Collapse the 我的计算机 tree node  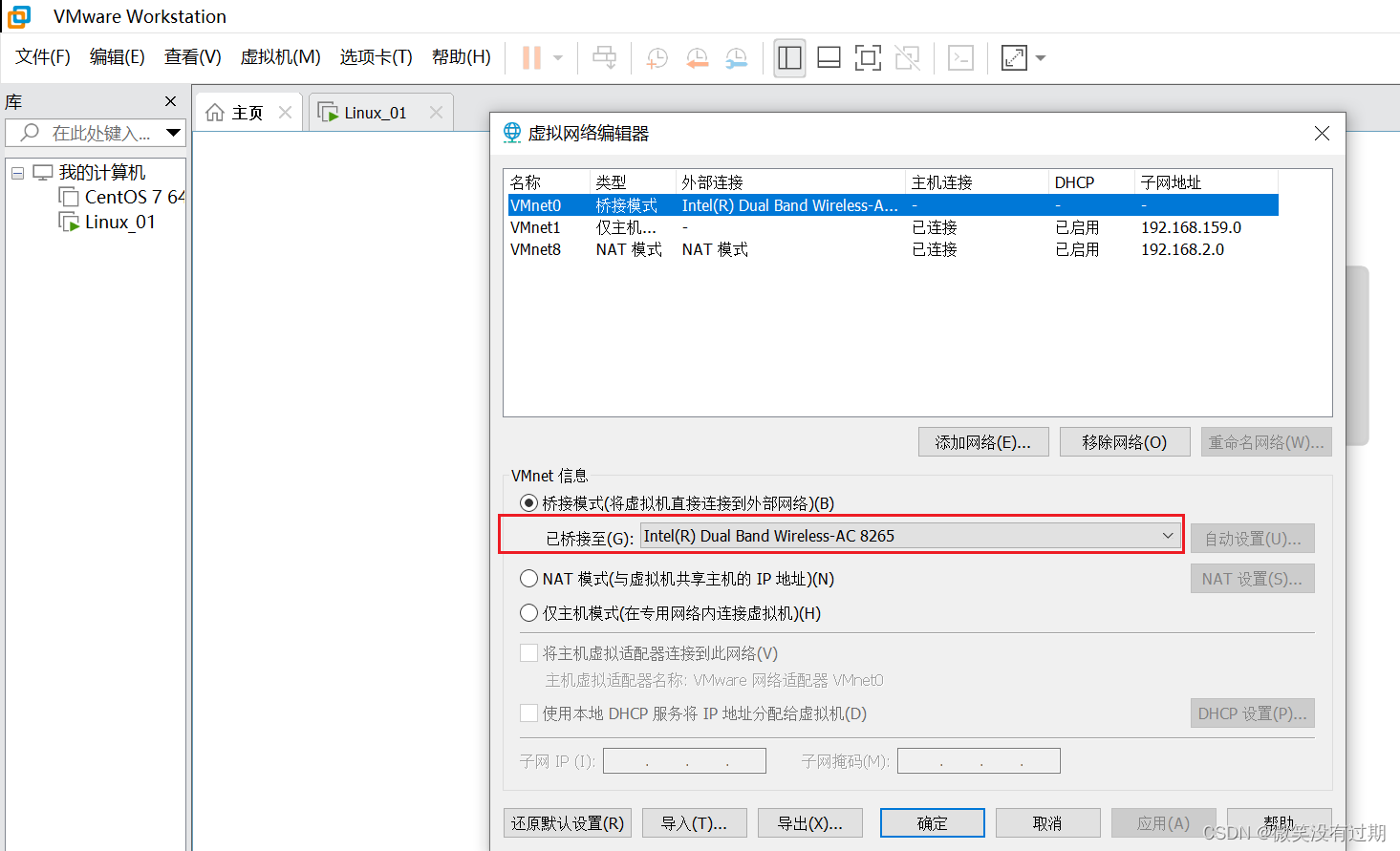[17, 173]
